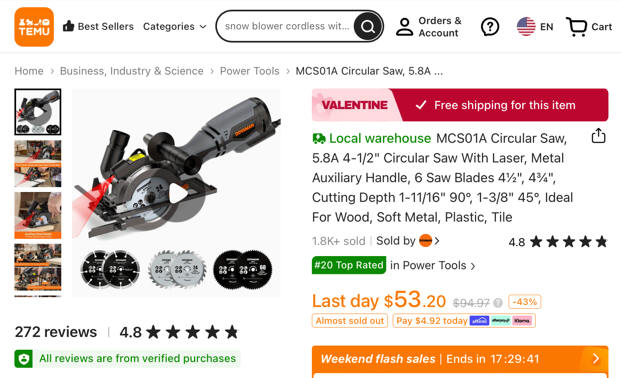Image resolution: width=621 pixels, height=378 pixels.
Task: Open the shopping cart
Action: [x=589, y=27]
